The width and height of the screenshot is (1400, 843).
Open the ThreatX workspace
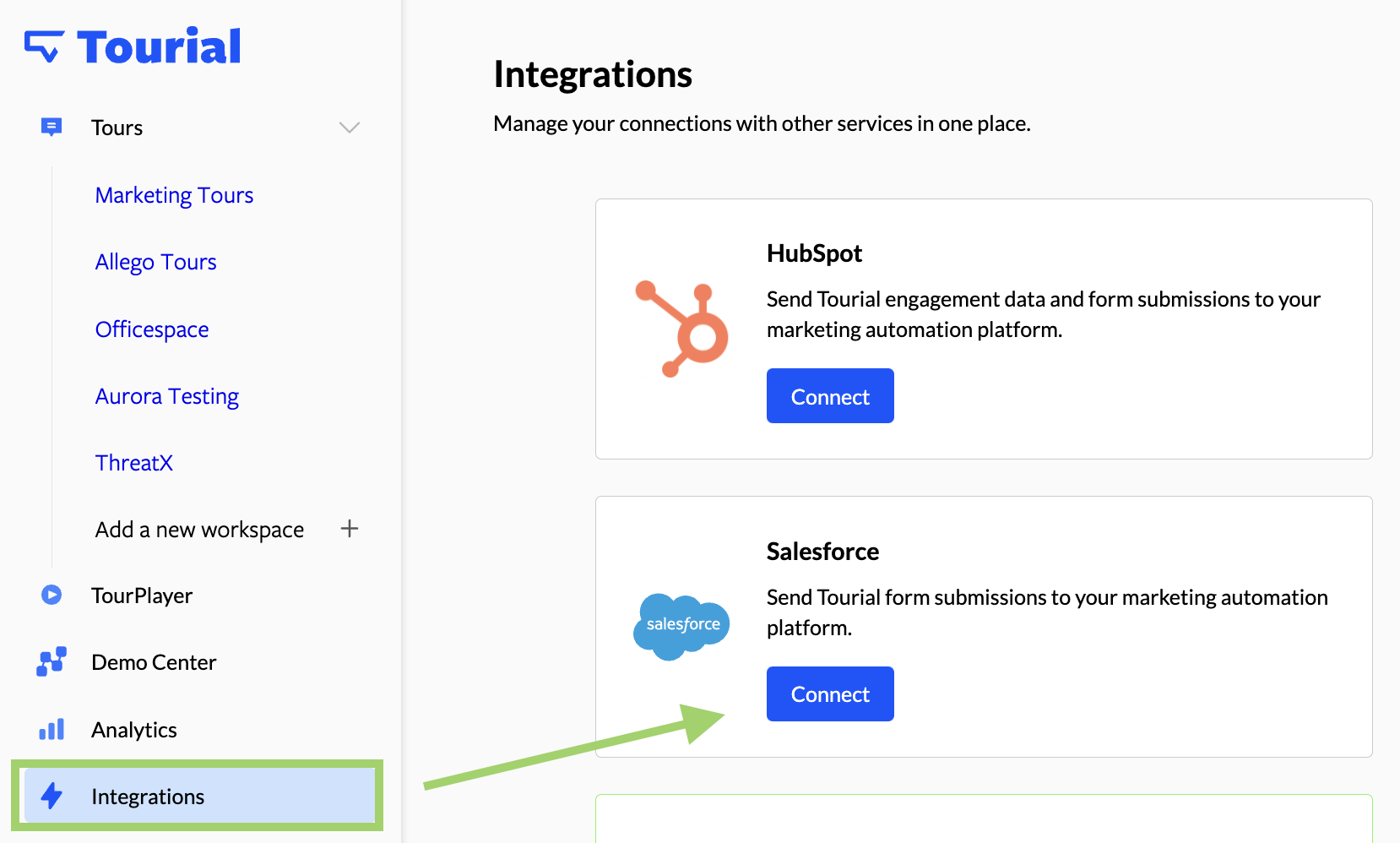pos(134,463)
